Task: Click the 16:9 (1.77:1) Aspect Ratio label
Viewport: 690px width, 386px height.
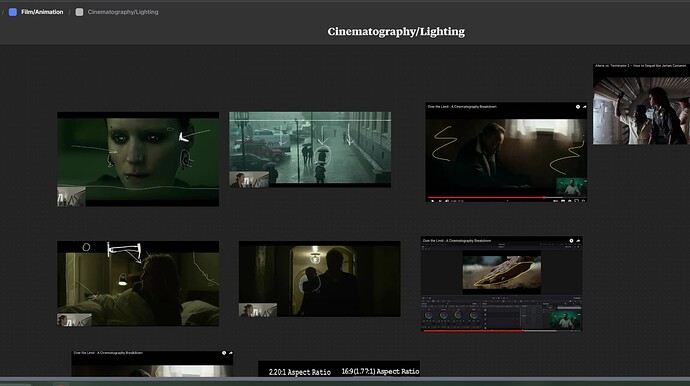Action: (x=380, y=371)
